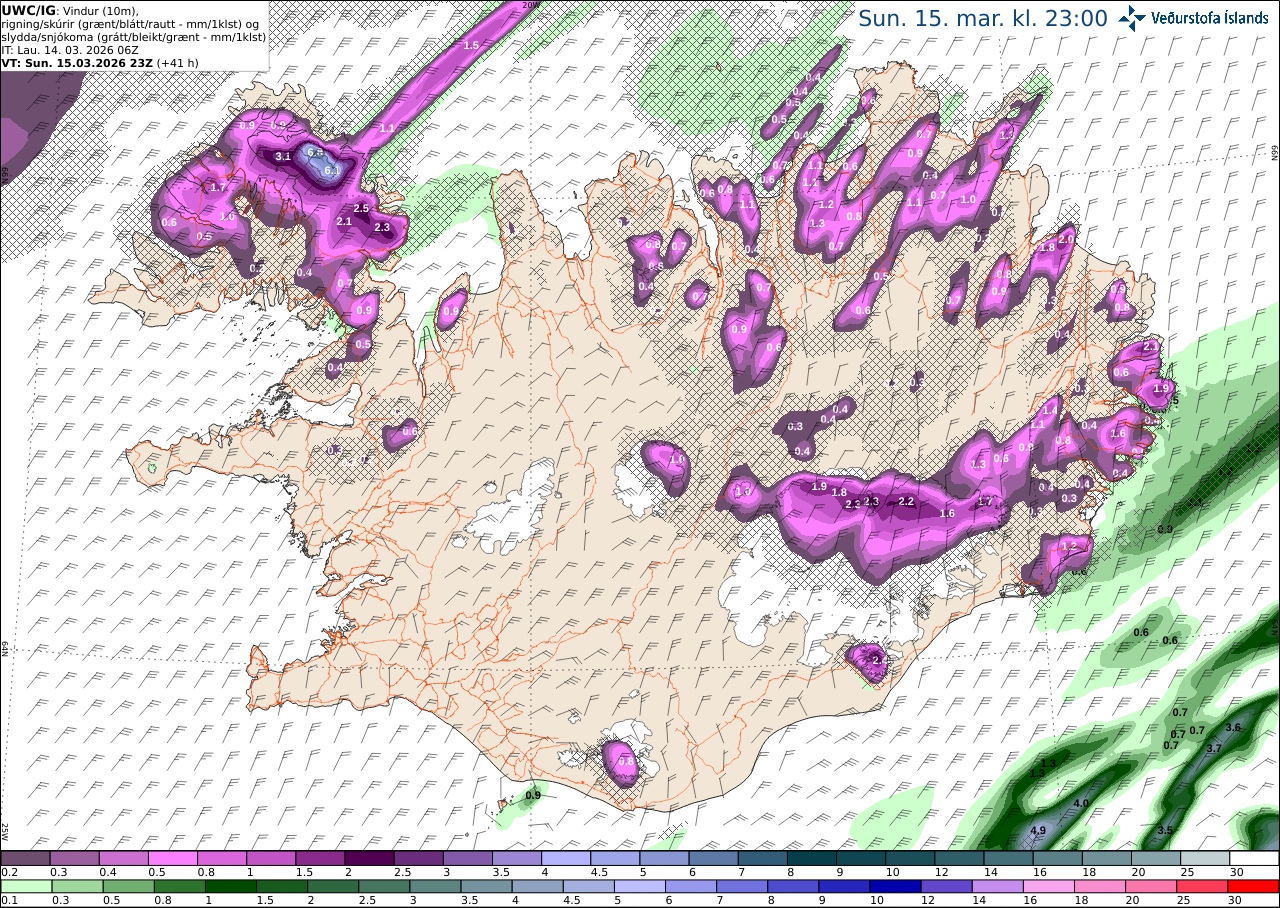Click the Veðurstofa Íslands logo emblem
Viewport: 1280px width, 908px height.
(x=1133, y=18)
